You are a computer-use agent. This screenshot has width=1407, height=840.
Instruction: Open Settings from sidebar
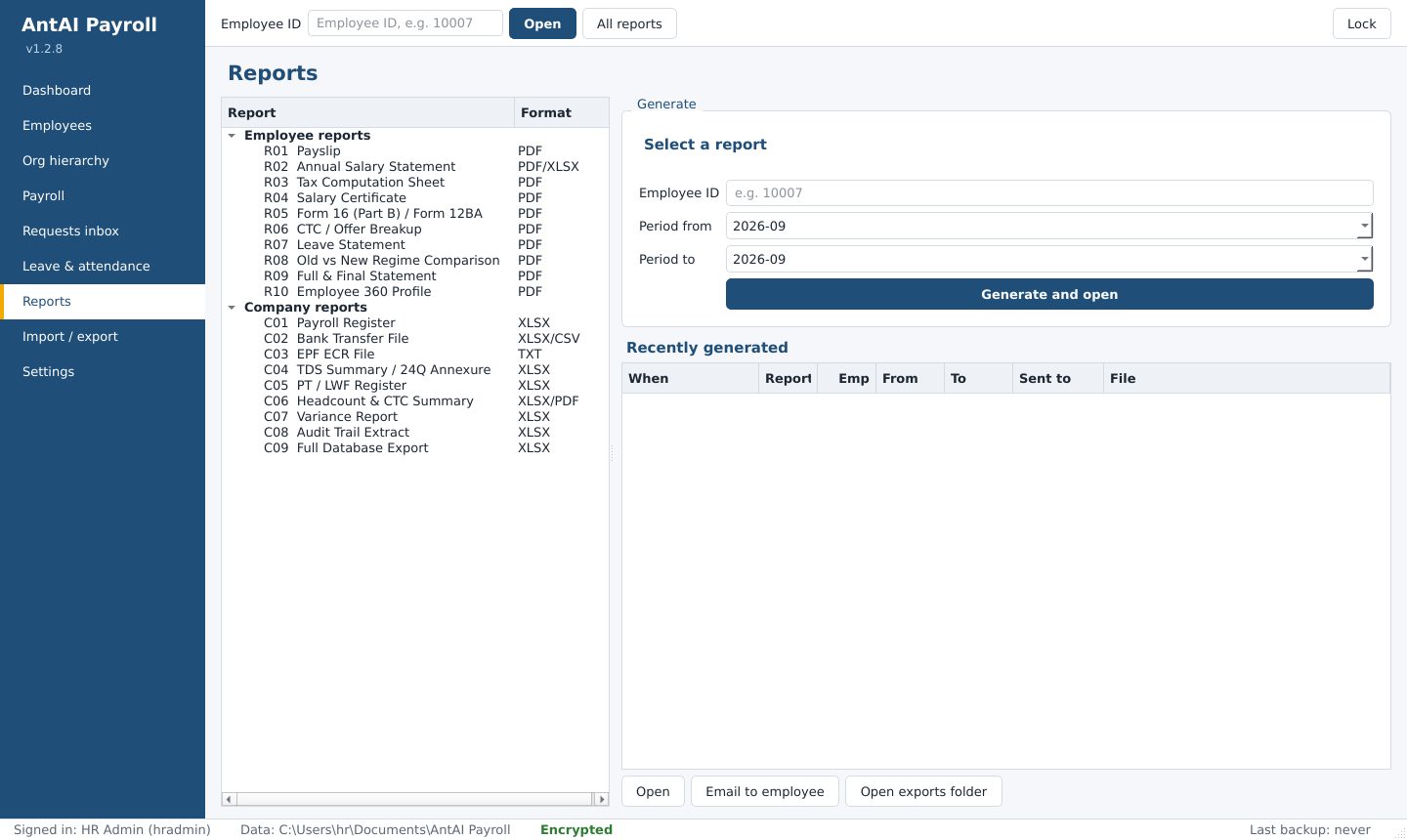pyautogui.click(x=103, y=371)
